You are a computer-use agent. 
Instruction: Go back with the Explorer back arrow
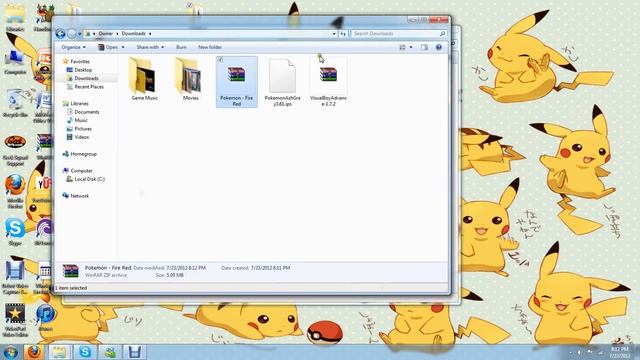(60, 34)
